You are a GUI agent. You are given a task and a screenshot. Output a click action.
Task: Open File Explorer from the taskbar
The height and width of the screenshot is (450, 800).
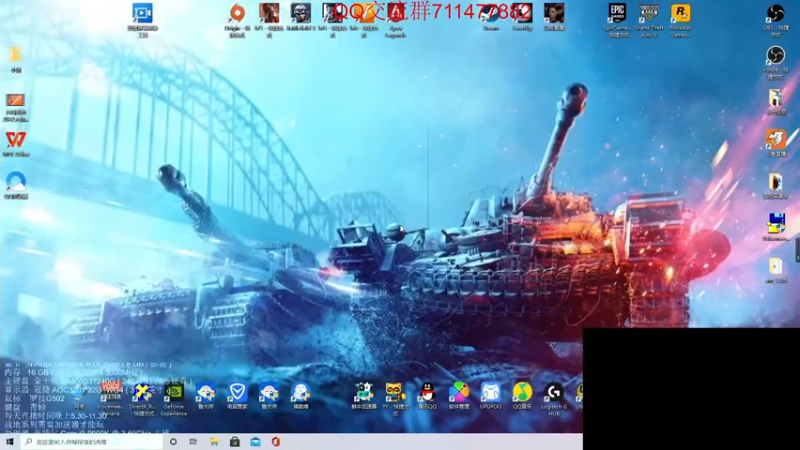coord(214,442)
